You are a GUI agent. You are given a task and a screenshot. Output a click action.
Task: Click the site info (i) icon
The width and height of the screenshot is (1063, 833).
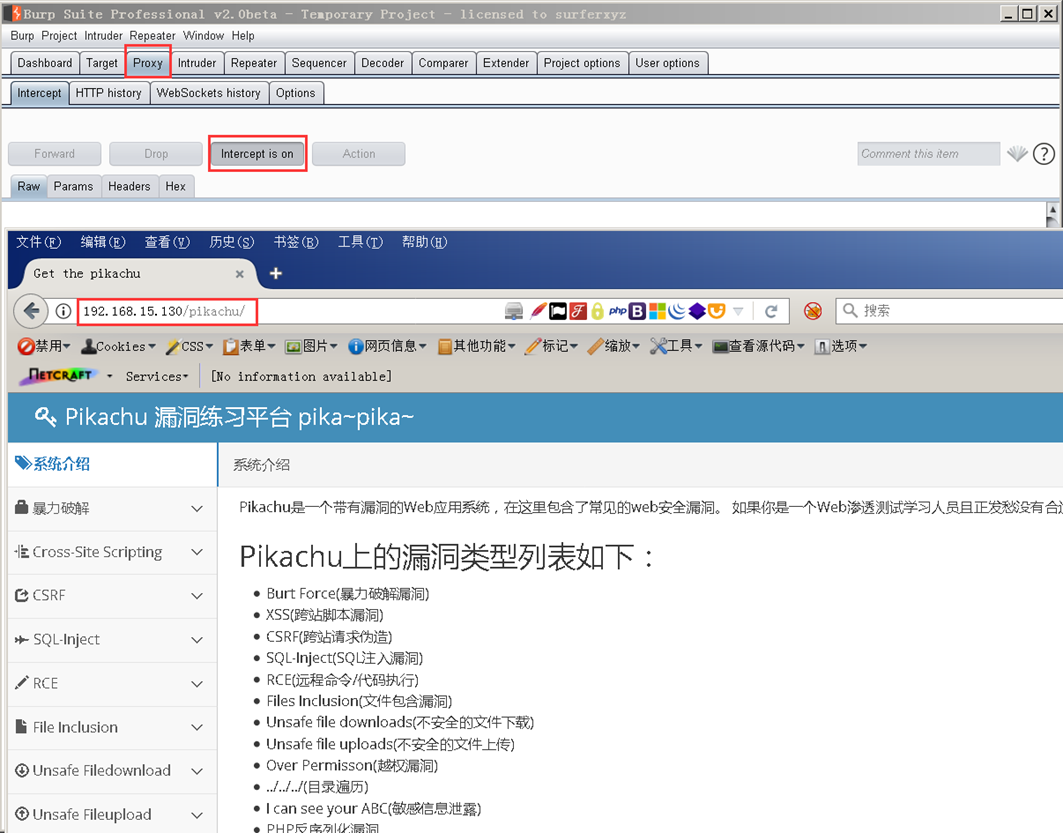(x=63, y=311)
